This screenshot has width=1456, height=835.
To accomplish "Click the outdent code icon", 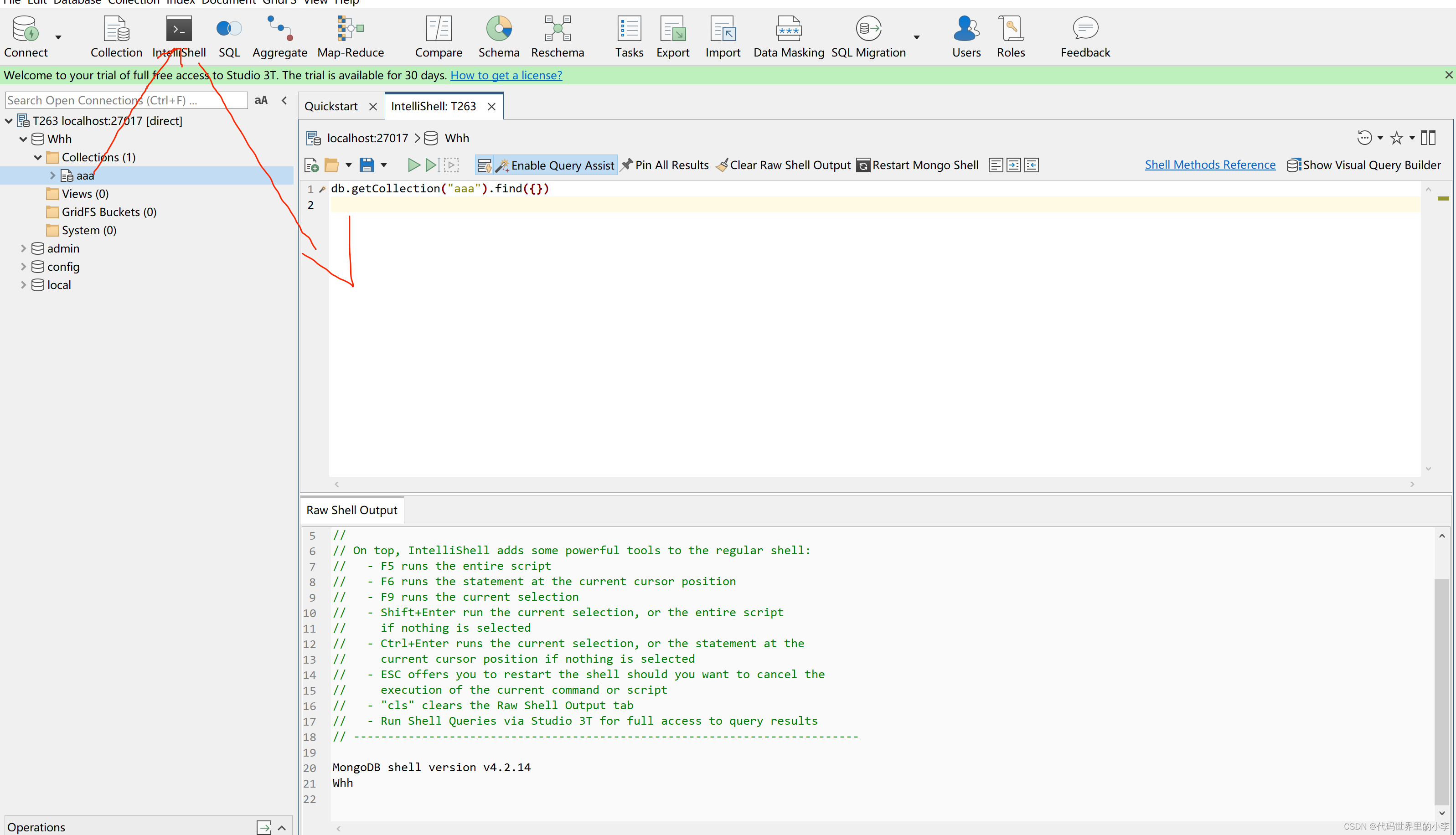I will coord(1032,165).
